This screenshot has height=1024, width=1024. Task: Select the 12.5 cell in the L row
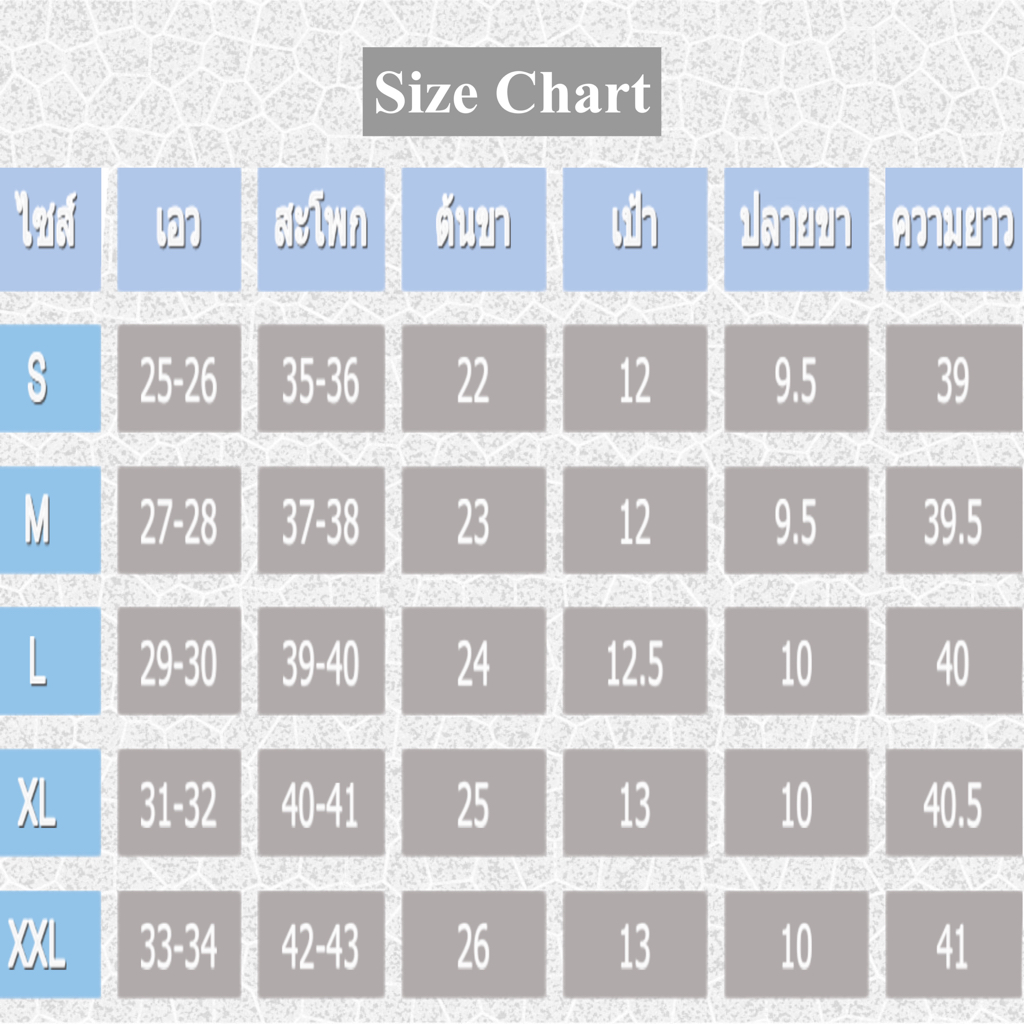pos(634,661)
